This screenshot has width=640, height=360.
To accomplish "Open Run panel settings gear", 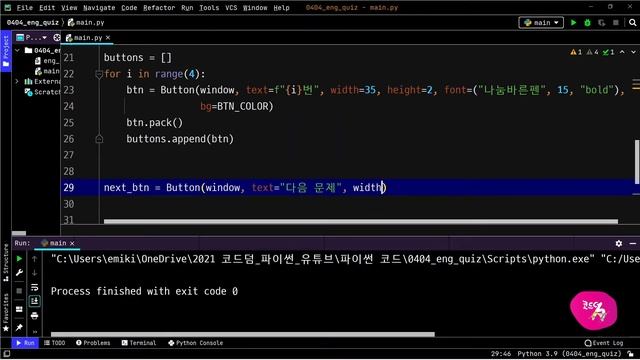I will [619, 243].
